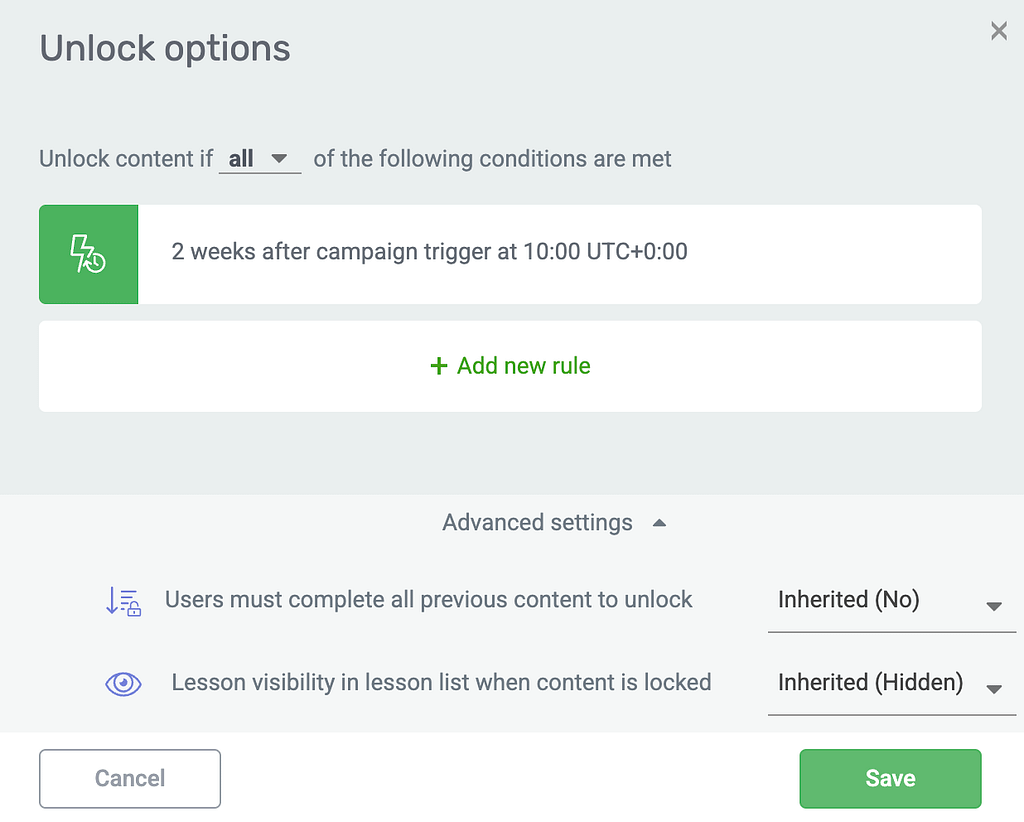Click the 'Unlock options' dialog title

click(x=165, y=49)
